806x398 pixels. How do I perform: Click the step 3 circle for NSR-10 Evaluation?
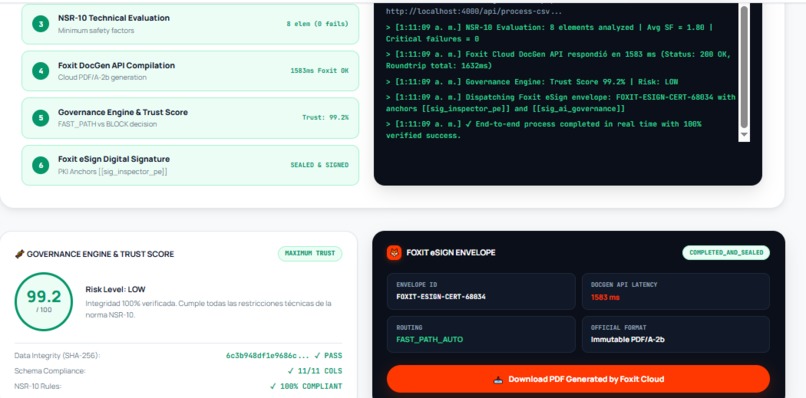(x=41, y=24)
